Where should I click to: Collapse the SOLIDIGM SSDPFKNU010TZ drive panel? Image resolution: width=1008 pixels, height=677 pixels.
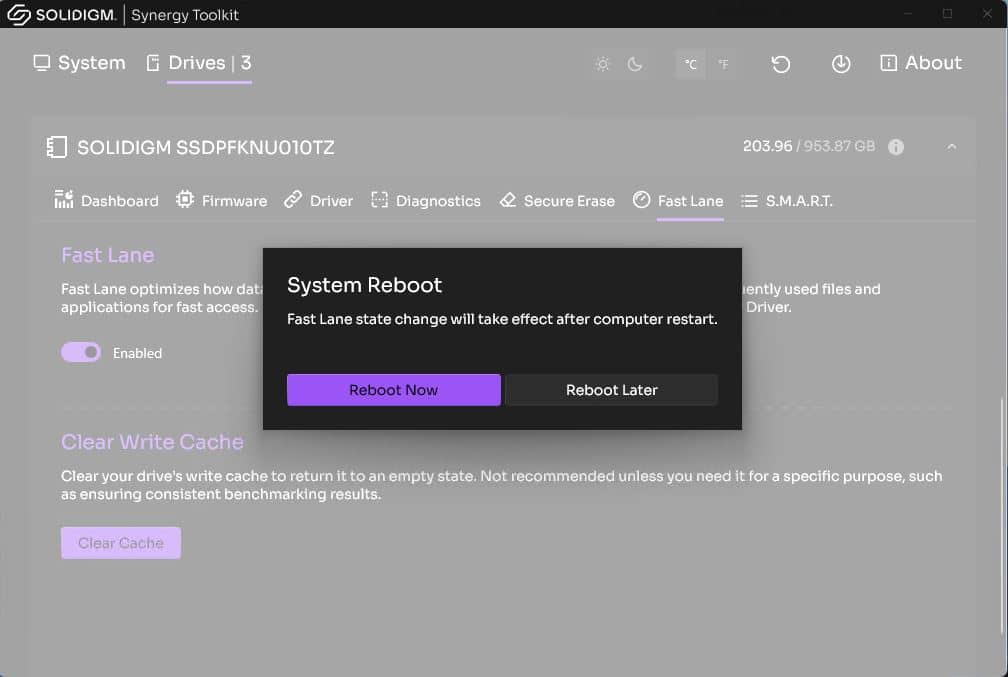[951, 147]
